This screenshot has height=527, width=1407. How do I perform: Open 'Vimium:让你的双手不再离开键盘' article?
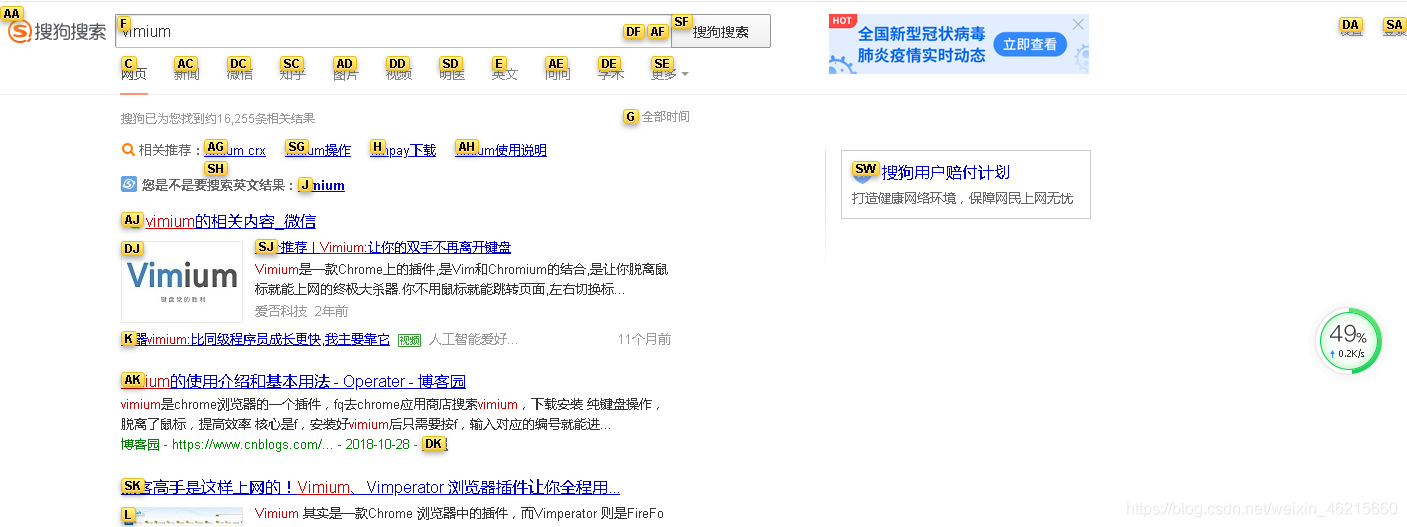tap(383, 247)
